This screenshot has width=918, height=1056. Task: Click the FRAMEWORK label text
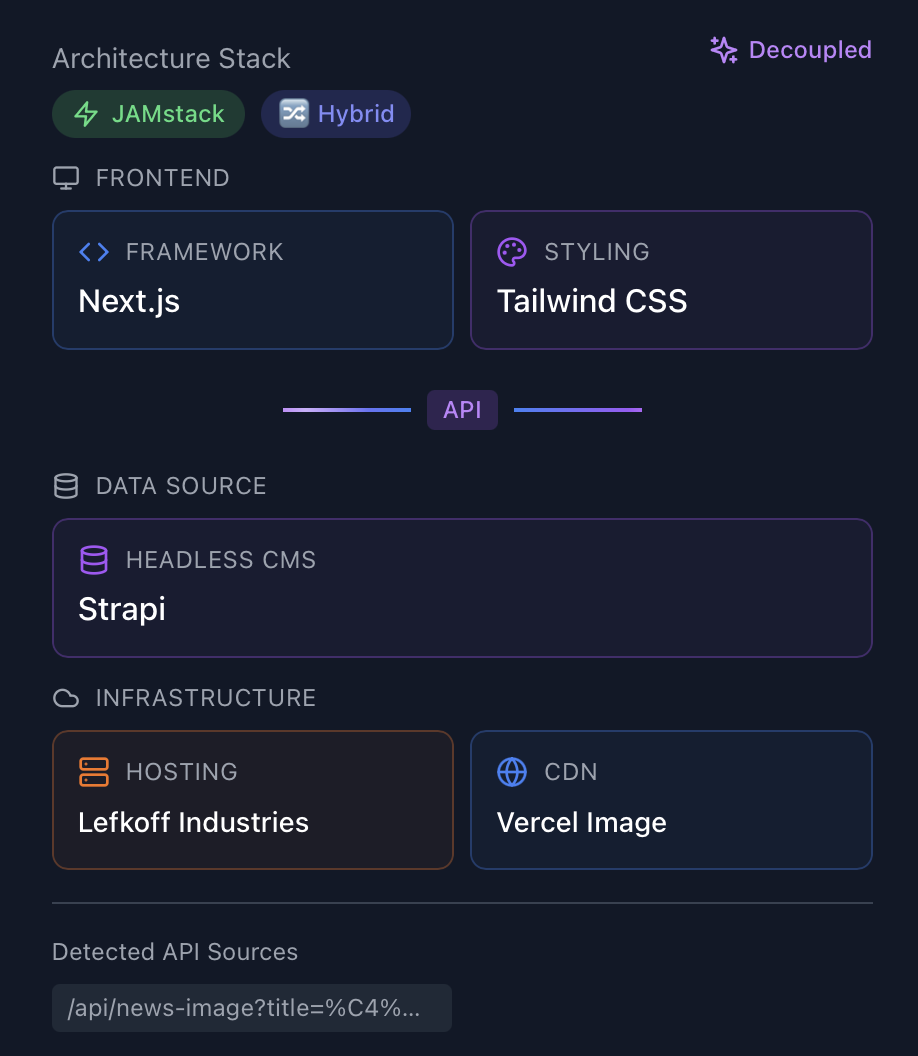(x=205, y=252)
